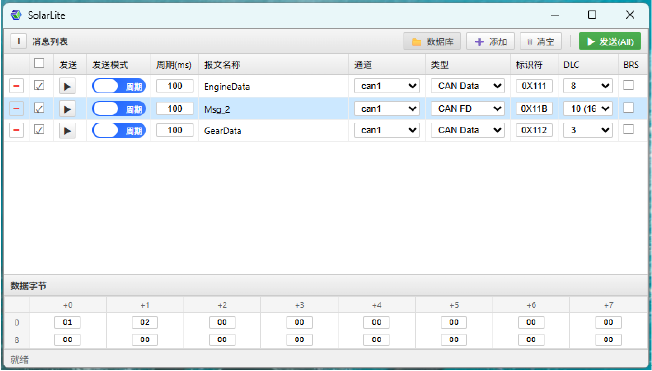Toggle periodic send mode for GearData
The height and width of the screenshot is (371, 652).
[x=119, y=130]
